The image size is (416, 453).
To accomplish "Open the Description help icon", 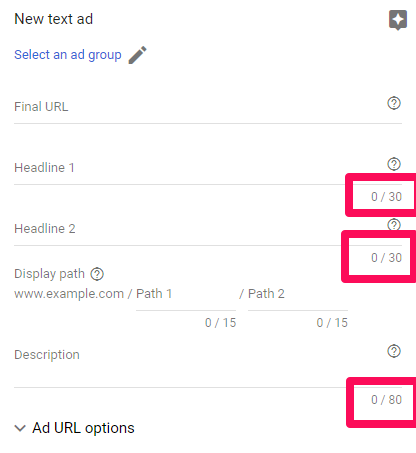I will coord(394,351).
